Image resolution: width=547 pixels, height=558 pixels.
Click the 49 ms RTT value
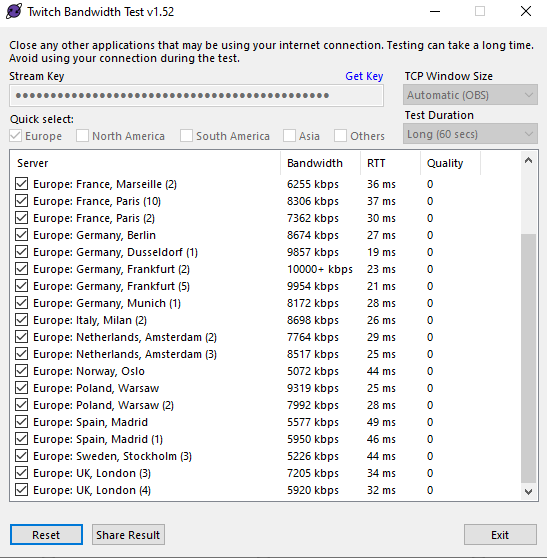point(381,422)
